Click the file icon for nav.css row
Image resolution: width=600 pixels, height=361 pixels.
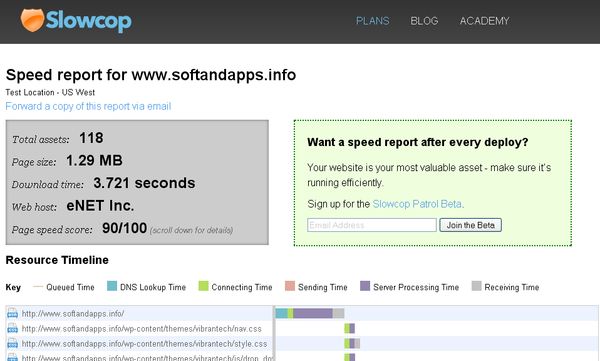[12, 328]
